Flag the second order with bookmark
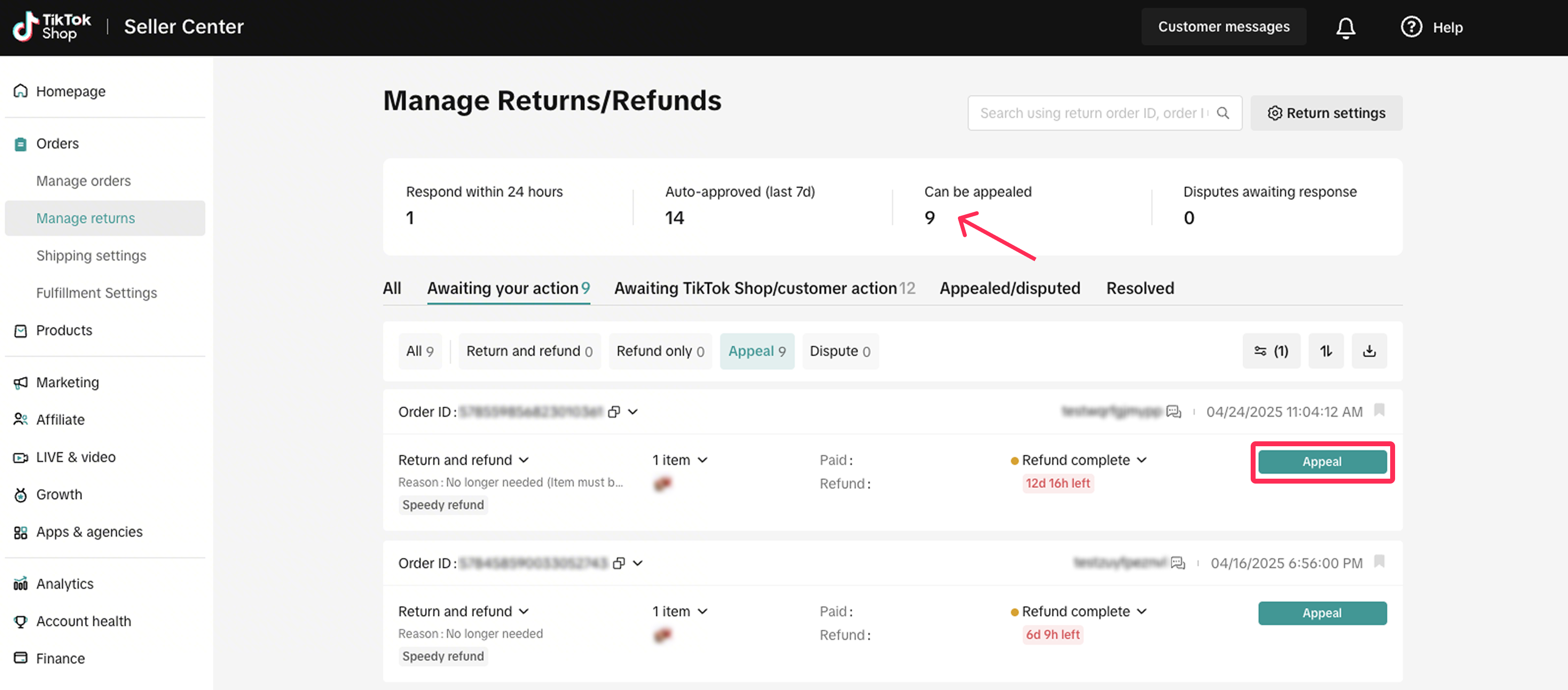 click(1379, 561)
